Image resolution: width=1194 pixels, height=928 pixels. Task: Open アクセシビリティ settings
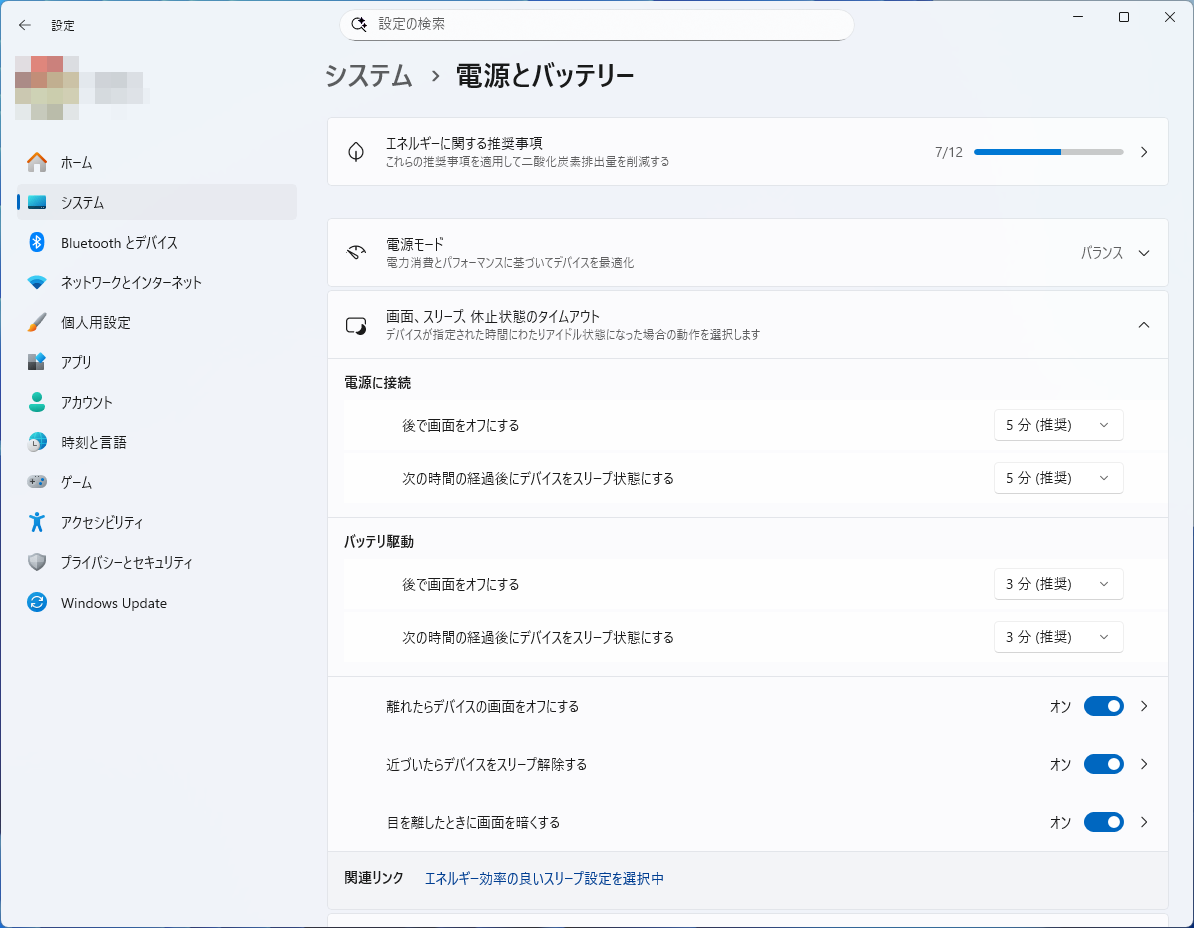(32, 522)
